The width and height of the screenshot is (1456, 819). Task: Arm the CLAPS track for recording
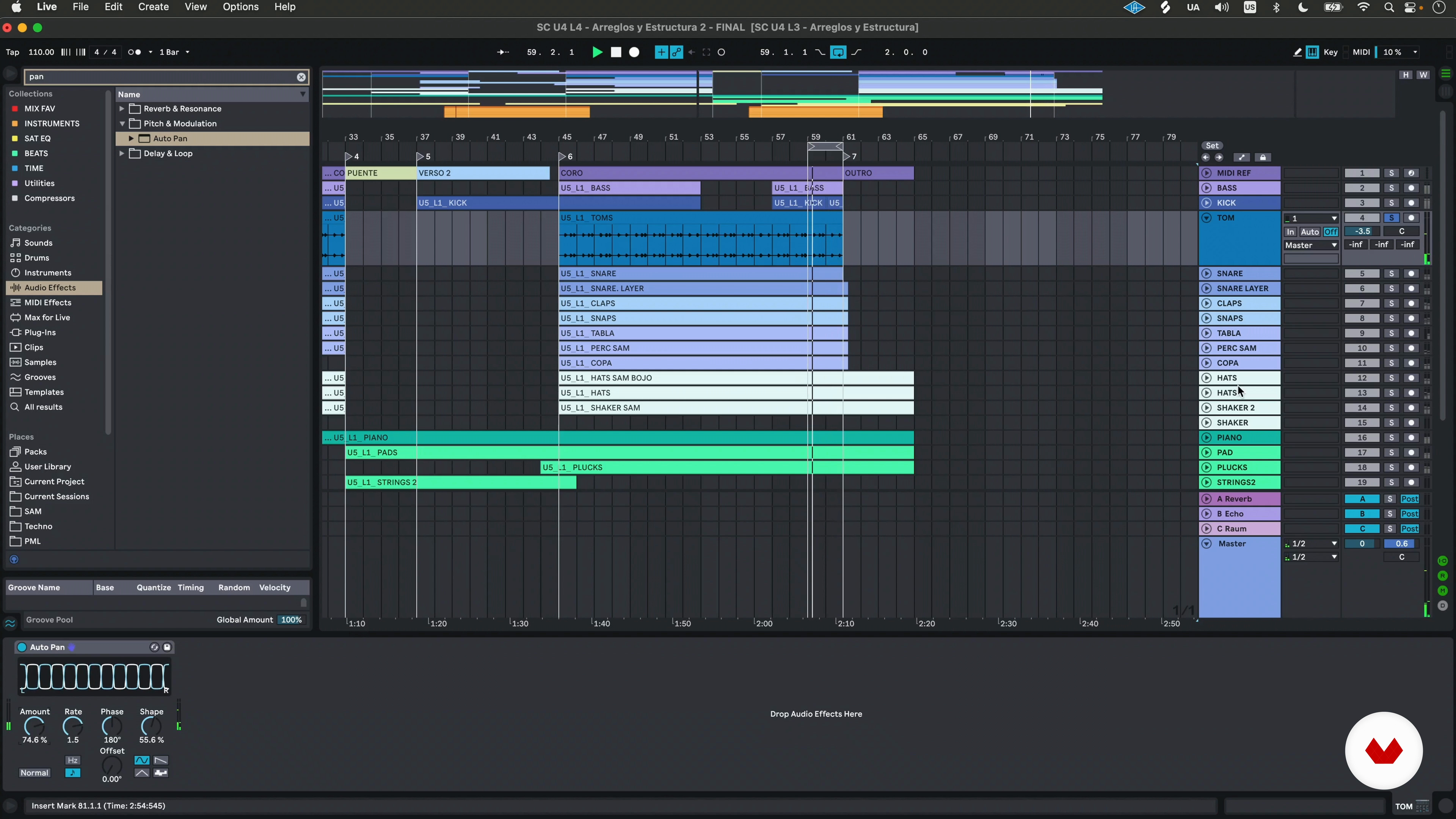click(1411, 303)
